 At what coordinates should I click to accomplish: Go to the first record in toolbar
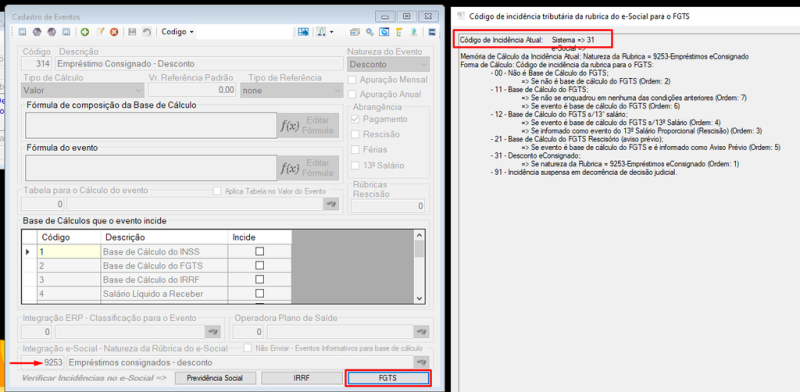tap(22, 32)
